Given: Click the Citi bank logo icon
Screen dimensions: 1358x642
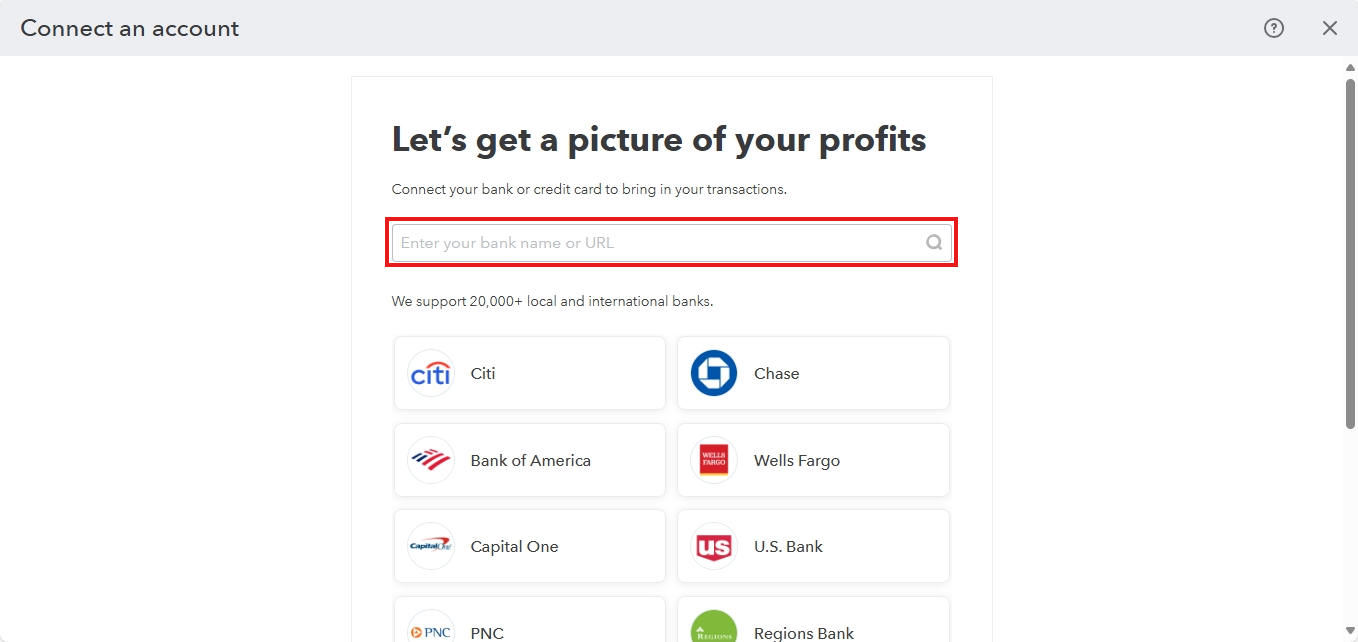Looking at the screenshot, I should [x=431, y=374].
